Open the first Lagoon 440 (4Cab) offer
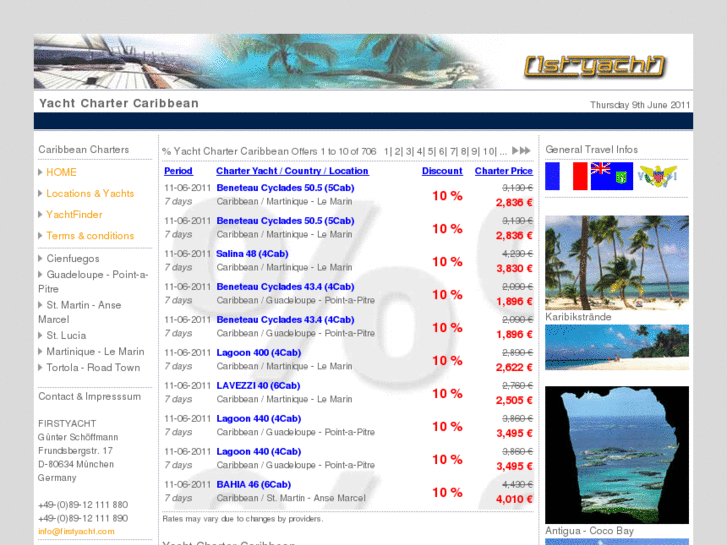The width and height of the screenshot is (727, 545). tap(259, 418)
